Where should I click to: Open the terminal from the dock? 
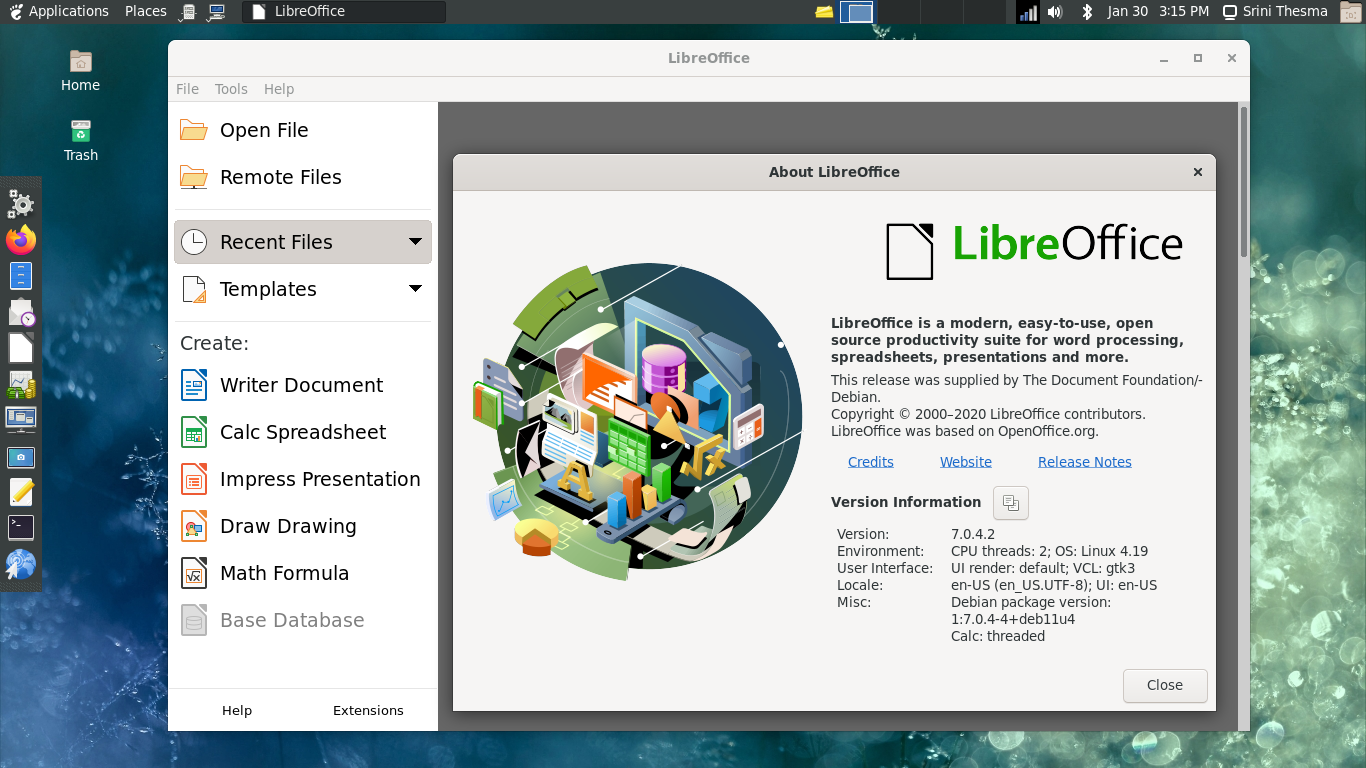pos(20,527)
